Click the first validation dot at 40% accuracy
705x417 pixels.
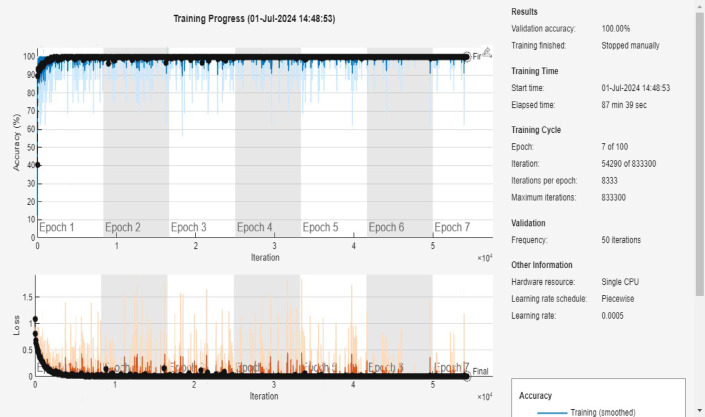click(38, 165)
